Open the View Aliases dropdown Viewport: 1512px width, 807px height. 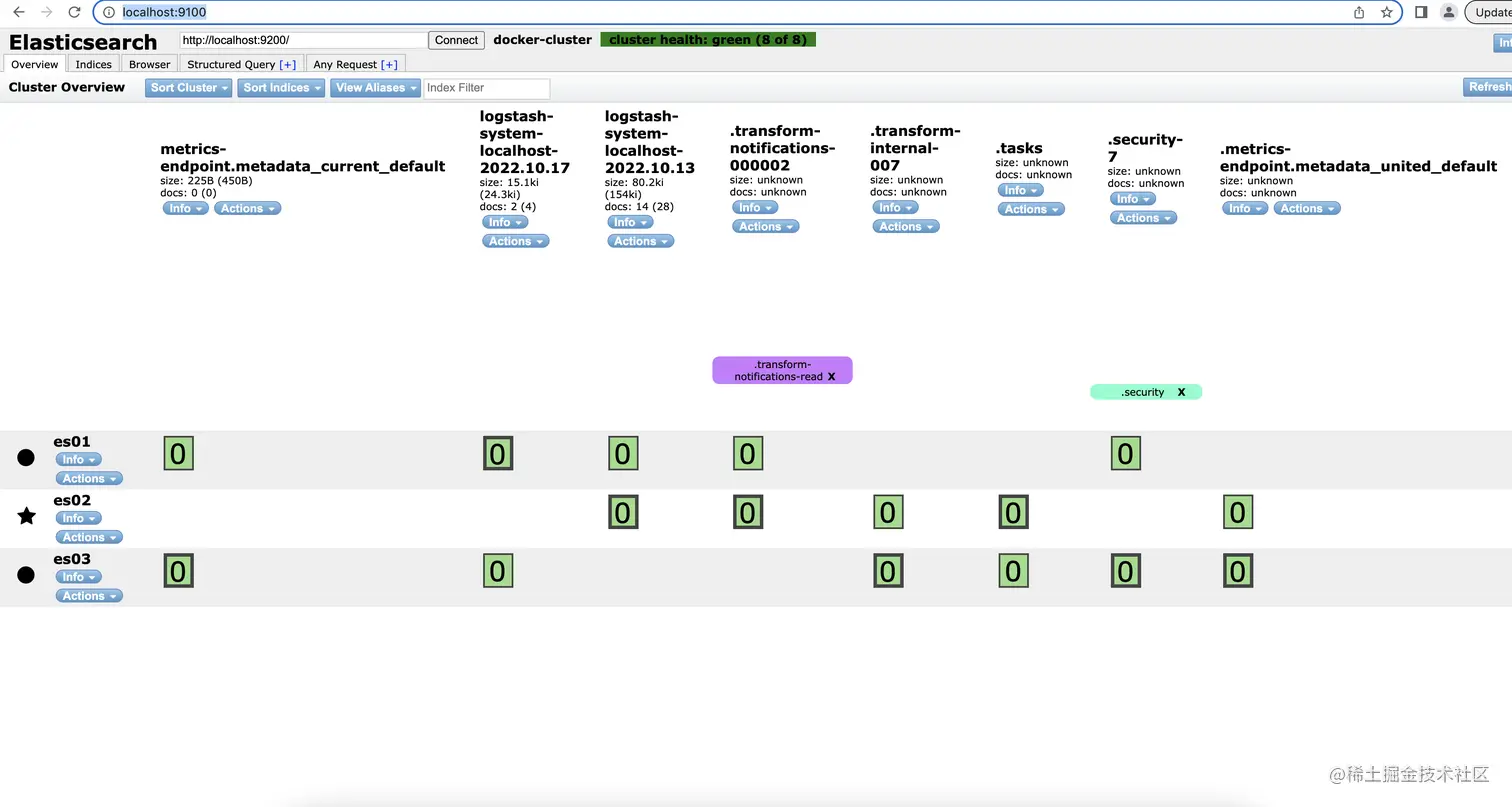tap(374, 88)
